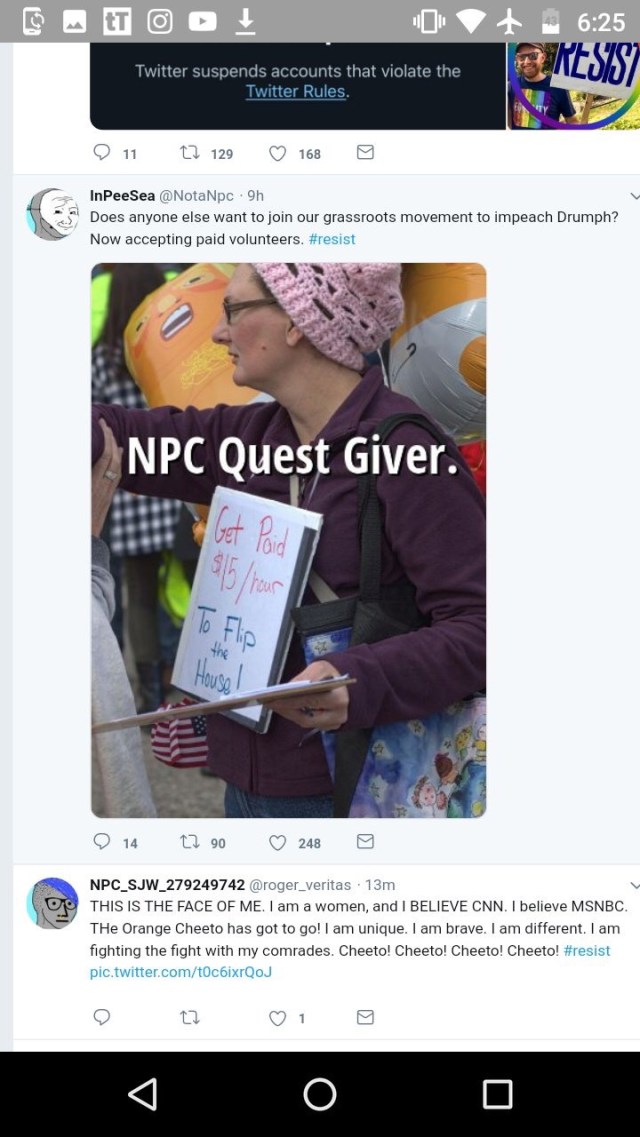Open the #resist hashtag in InPeeSea tweet
The height and width of the screenshot is (1137, 640).
332,239
